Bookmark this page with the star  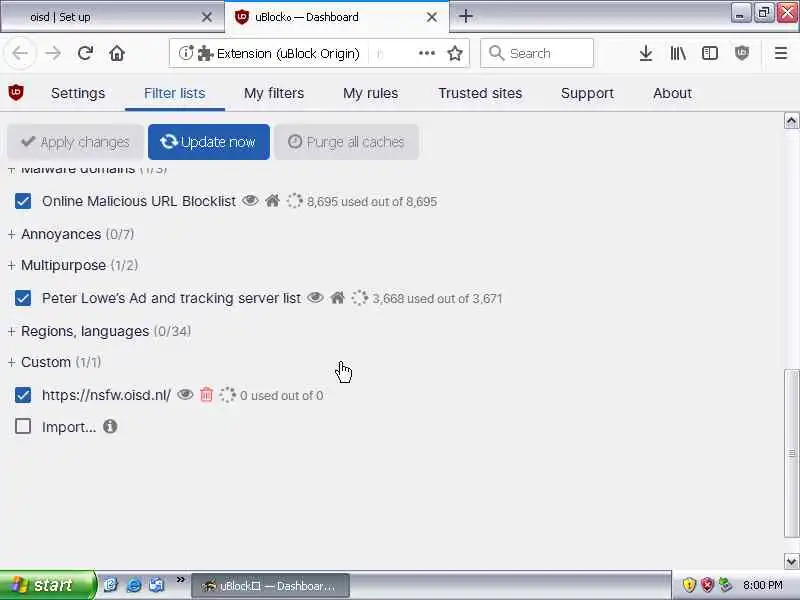click(x=455, y=53)
